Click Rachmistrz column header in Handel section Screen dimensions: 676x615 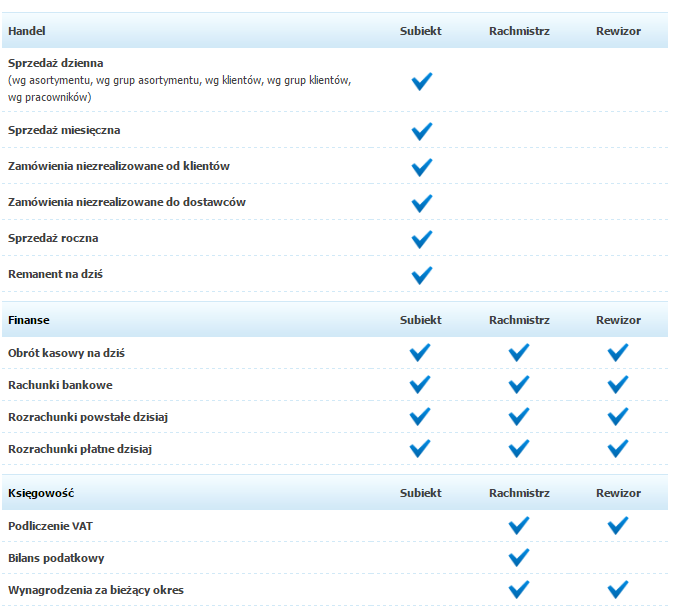coord(519,31)
